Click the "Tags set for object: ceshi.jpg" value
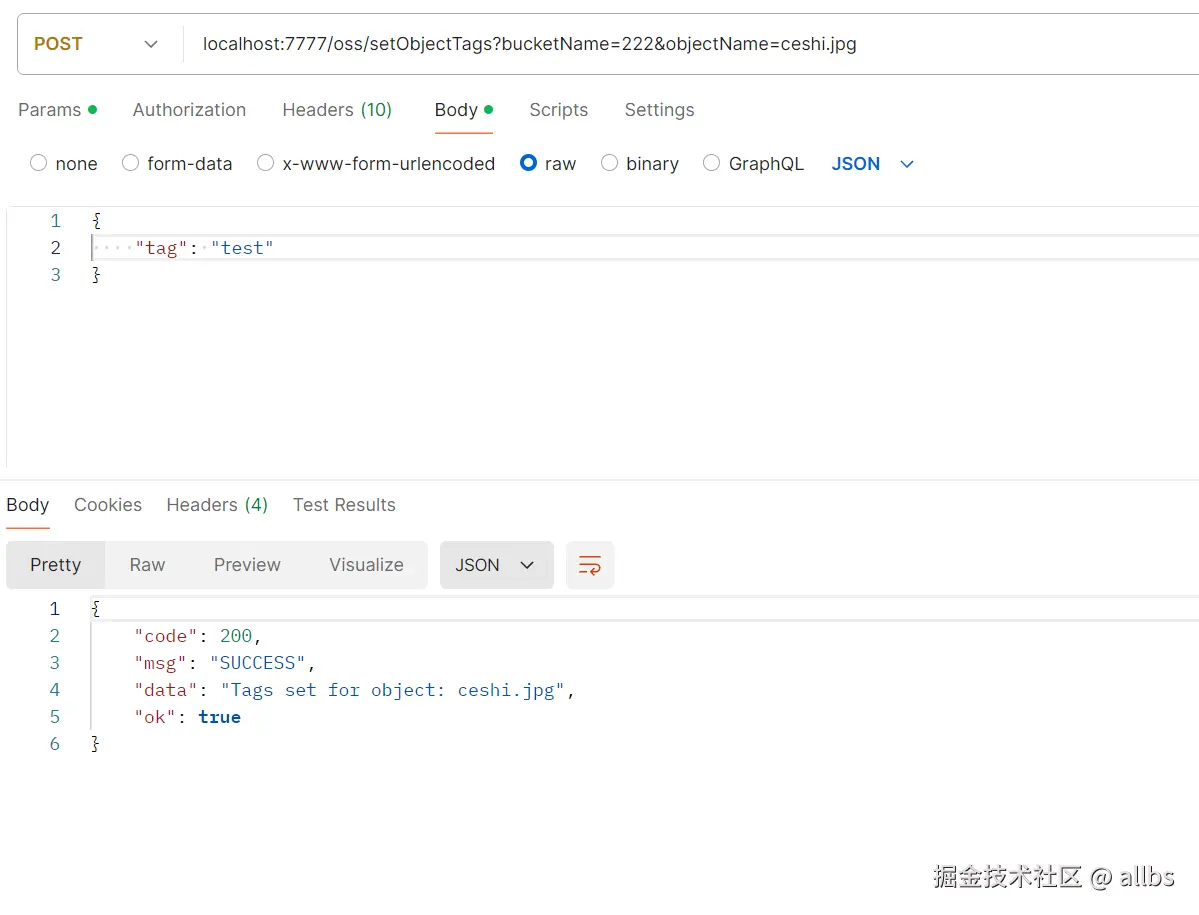Viewport: 1199px width, 915px height. (x=392, y=690)
